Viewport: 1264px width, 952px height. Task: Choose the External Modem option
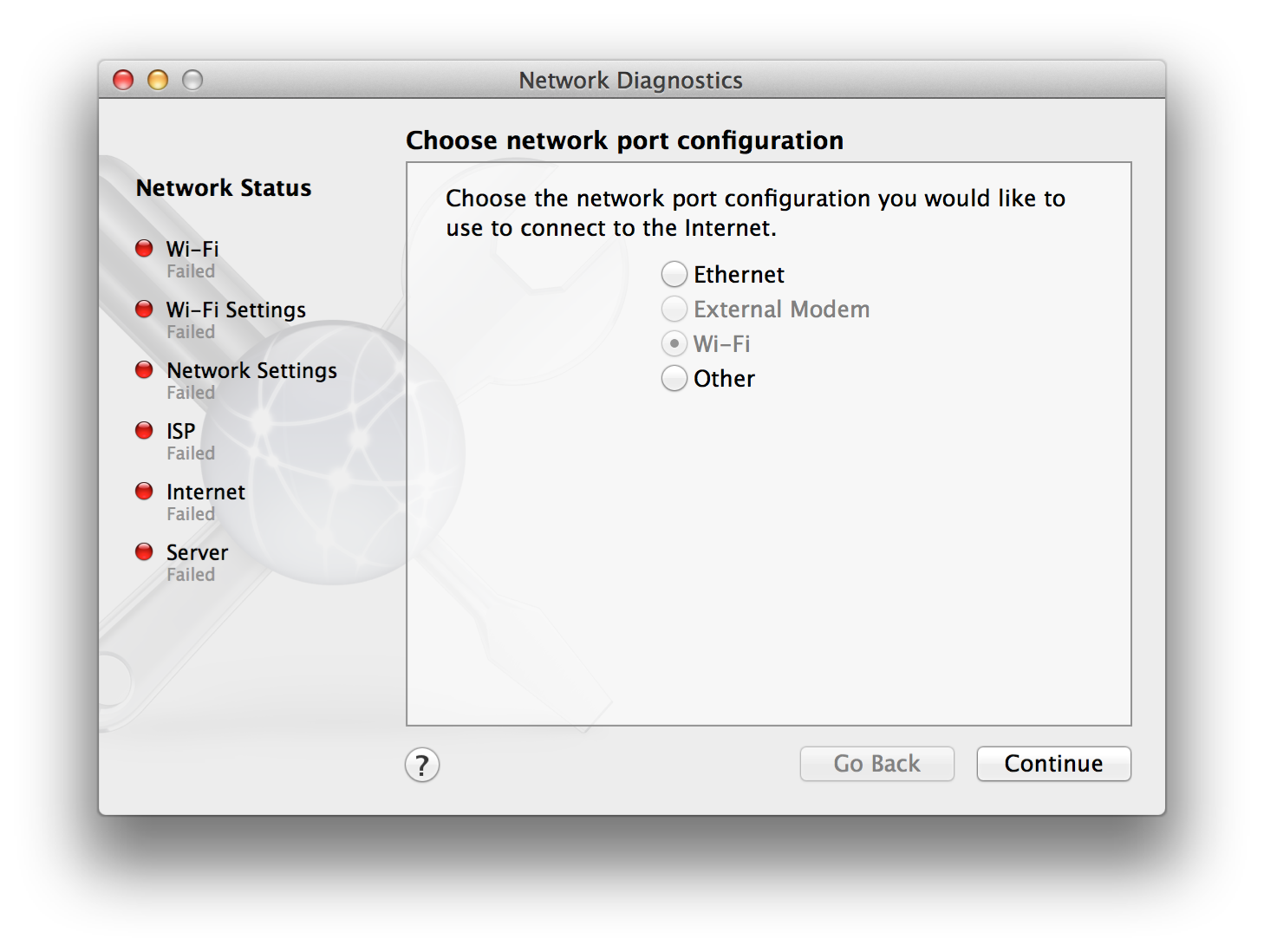pos(674,310)
